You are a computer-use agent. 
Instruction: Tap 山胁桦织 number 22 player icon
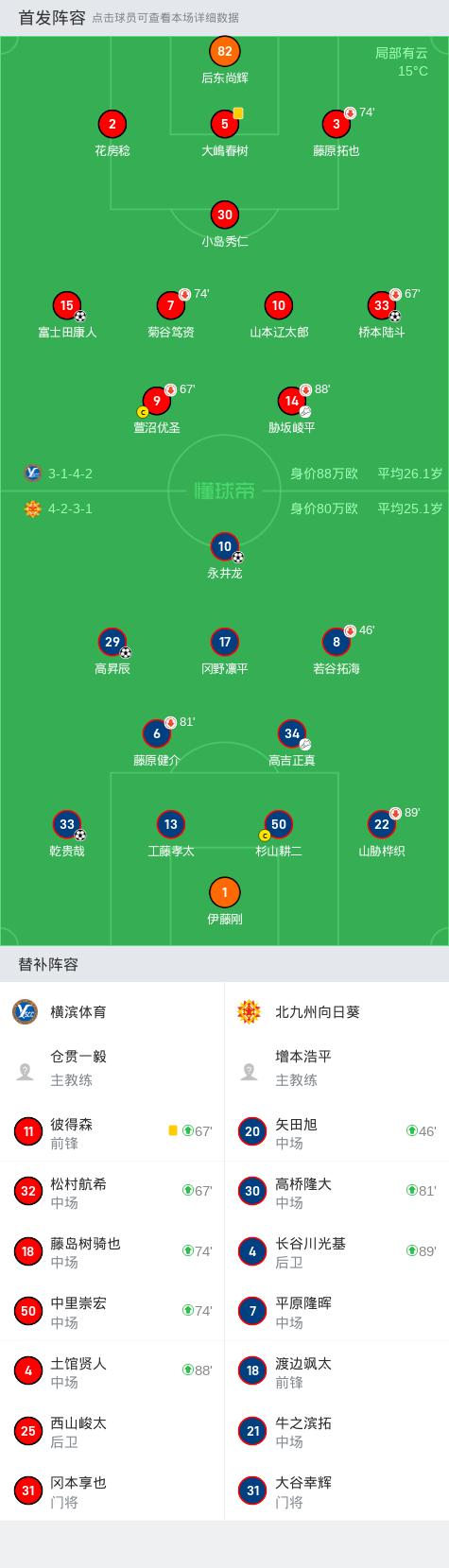coord(382,824)
